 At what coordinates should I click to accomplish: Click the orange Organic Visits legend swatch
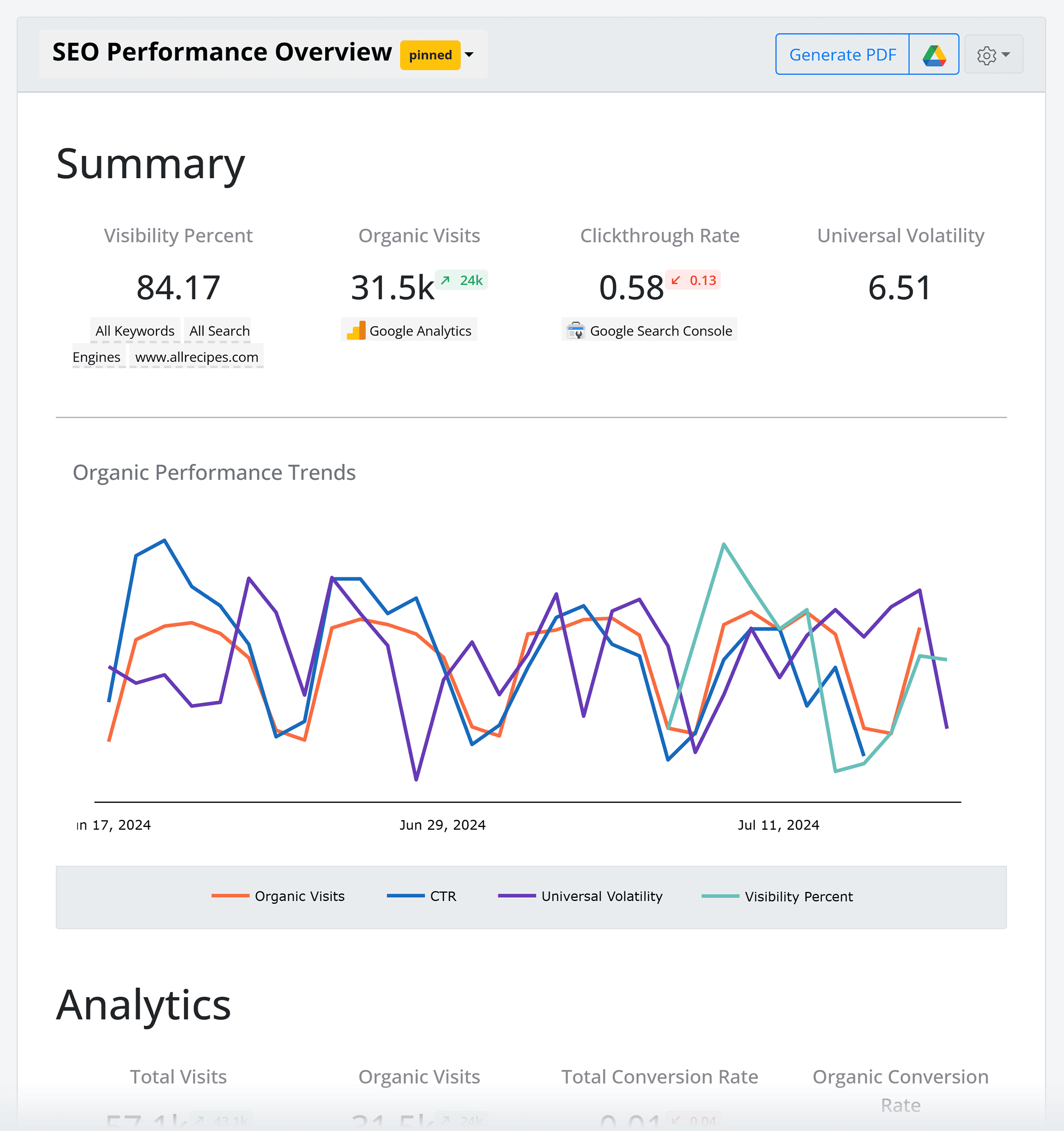point(230,896)
